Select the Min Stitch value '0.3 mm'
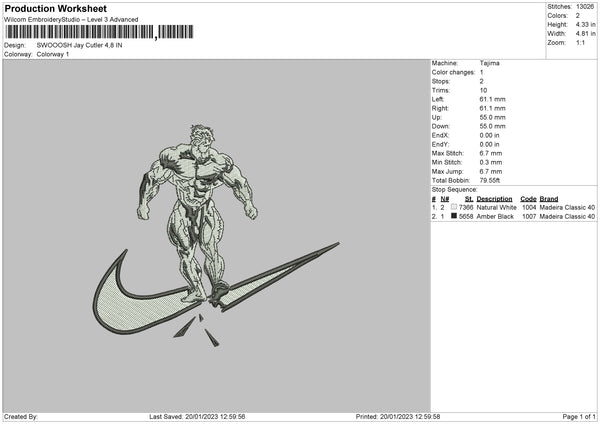 [491, 163]
